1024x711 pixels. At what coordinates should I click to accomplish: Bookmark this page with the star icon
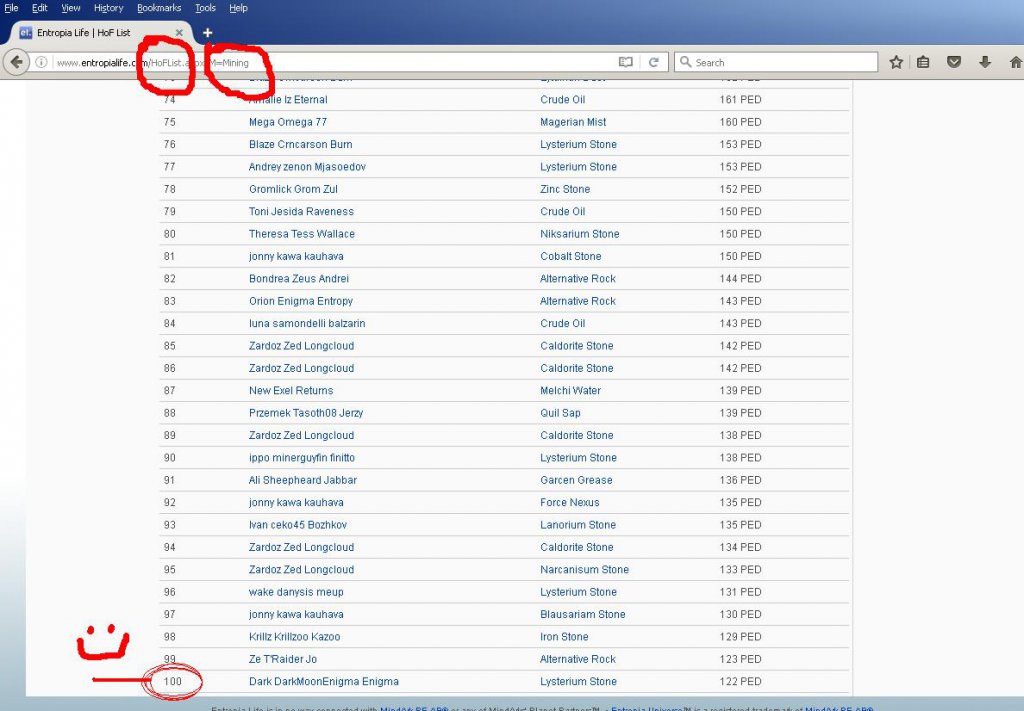point(896,62)
